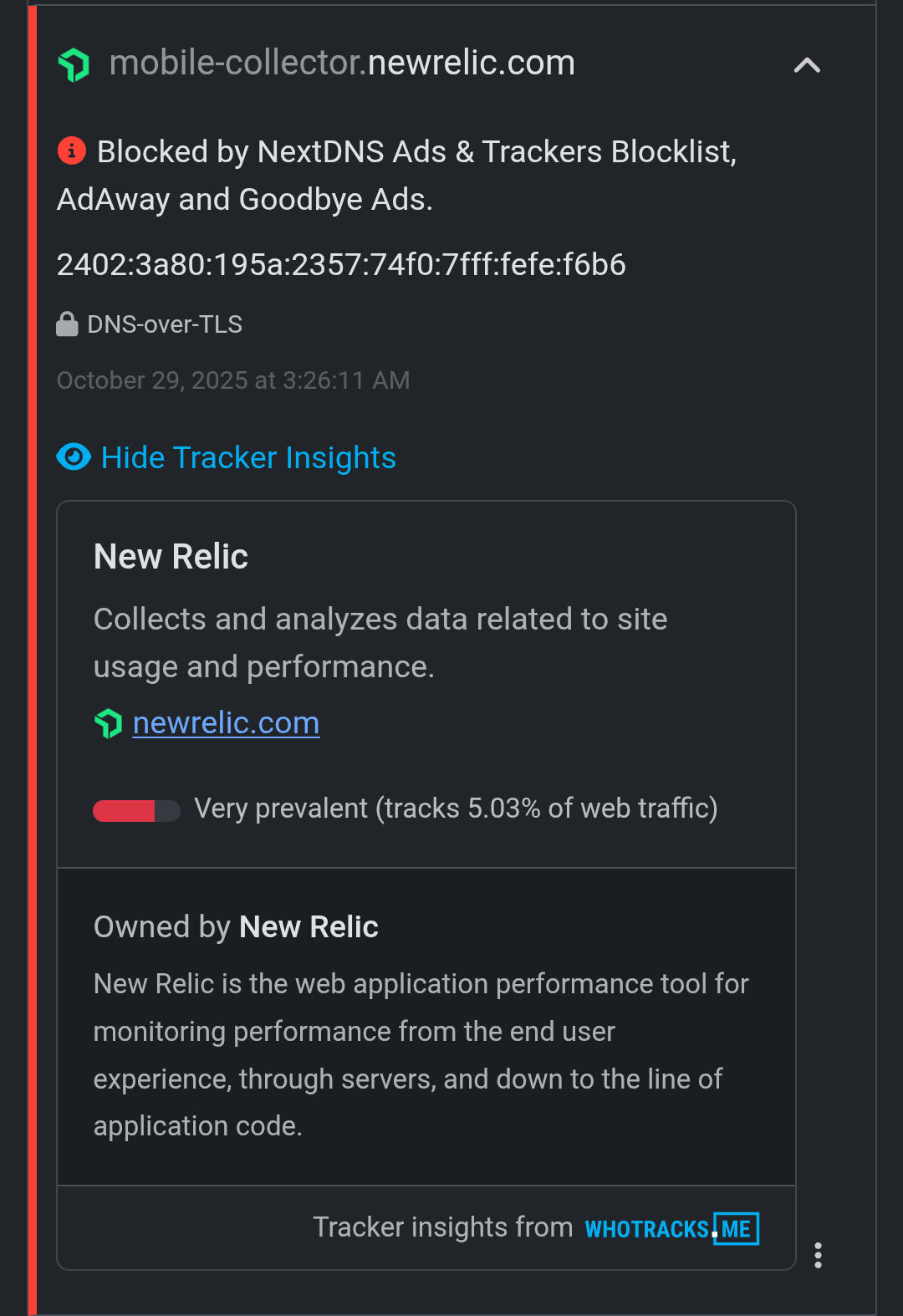Click the IPv6 client address text
This screenshot has height=1316, width=903.
tap(341, 265)
